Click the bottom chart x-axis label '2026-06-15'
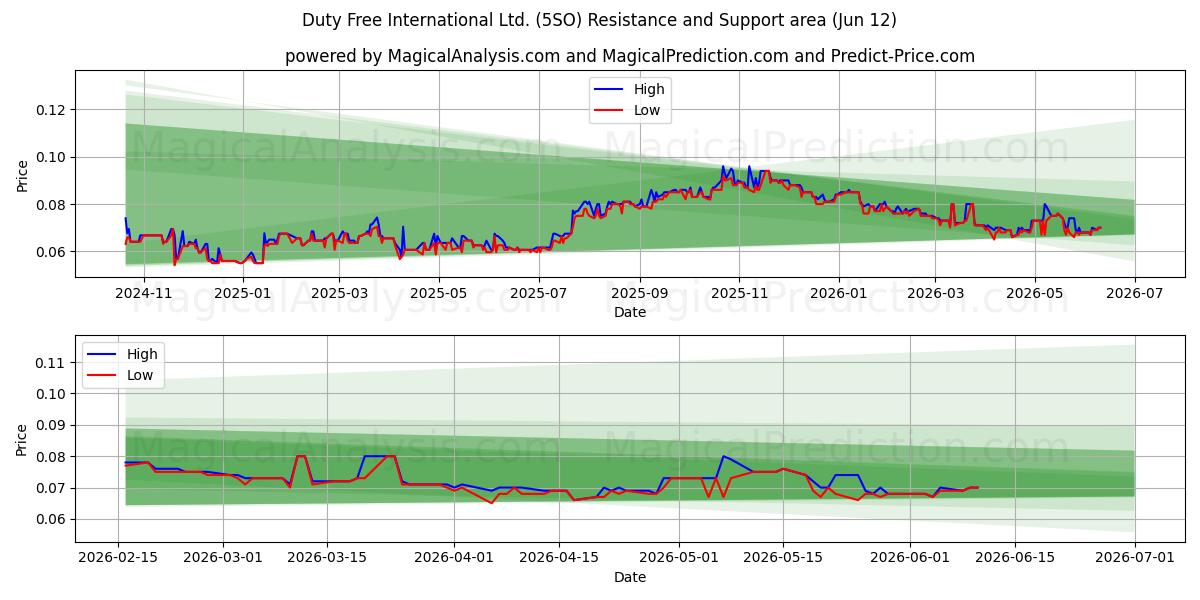This screenshot has width=1200, height=600. [x=1015, y=558]
